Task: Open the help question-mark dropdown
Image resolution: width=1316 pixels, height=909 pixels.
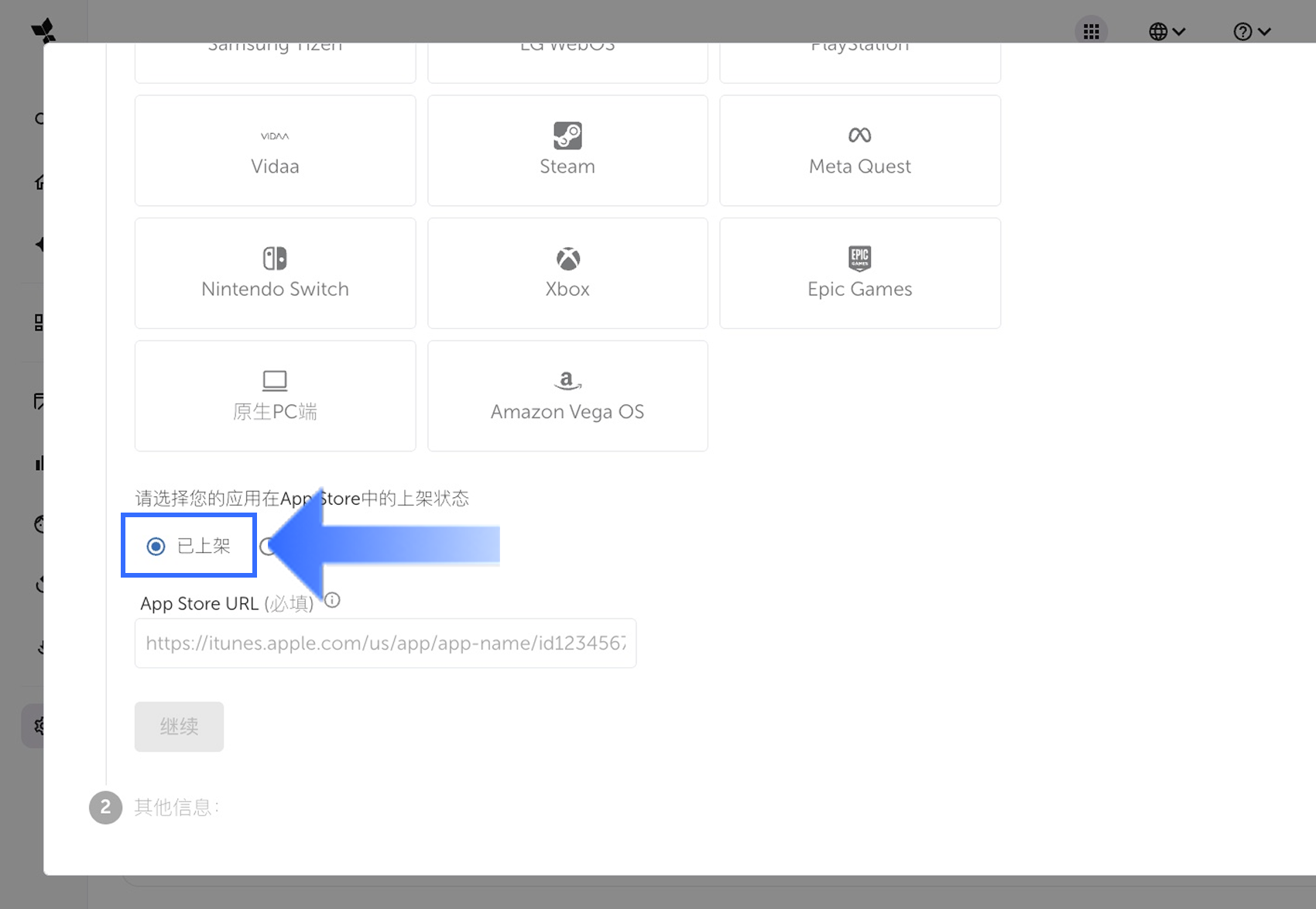Action: tap(1252, 32)
